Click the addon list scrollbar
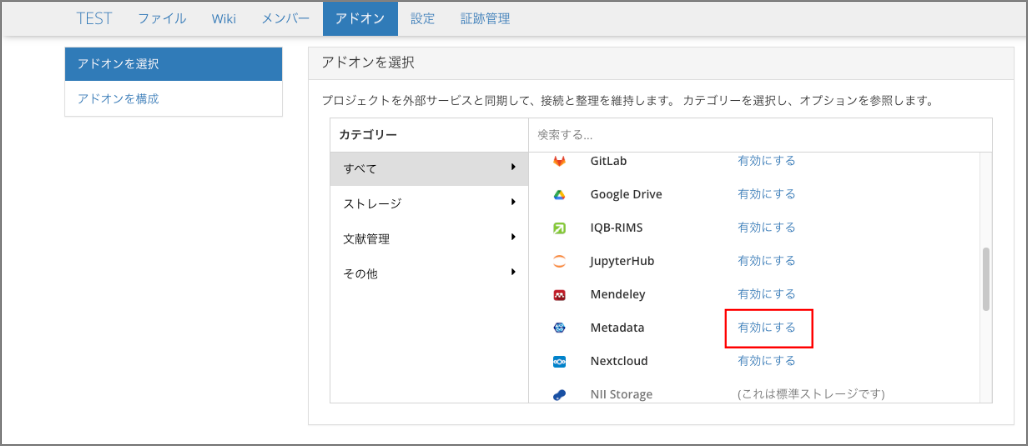Screen dimensions: 1028x446 pyautogui.click(x=986, y=280)
